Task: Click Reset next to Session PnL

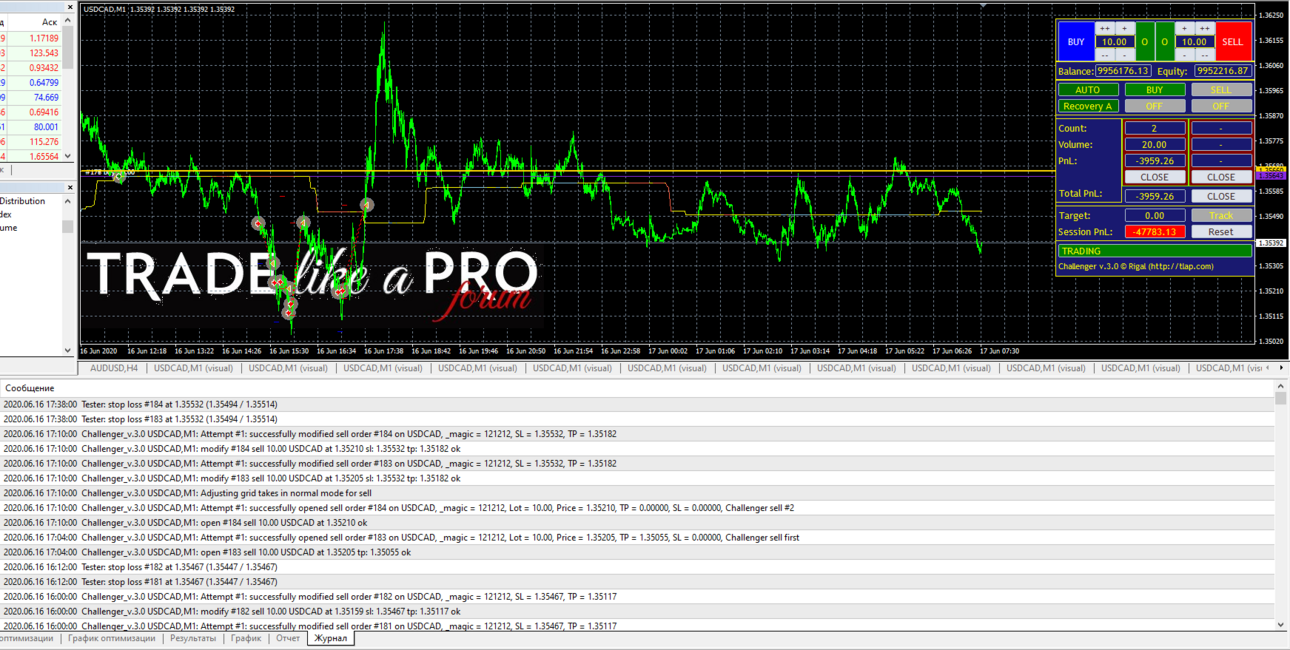Action: 1221,231
